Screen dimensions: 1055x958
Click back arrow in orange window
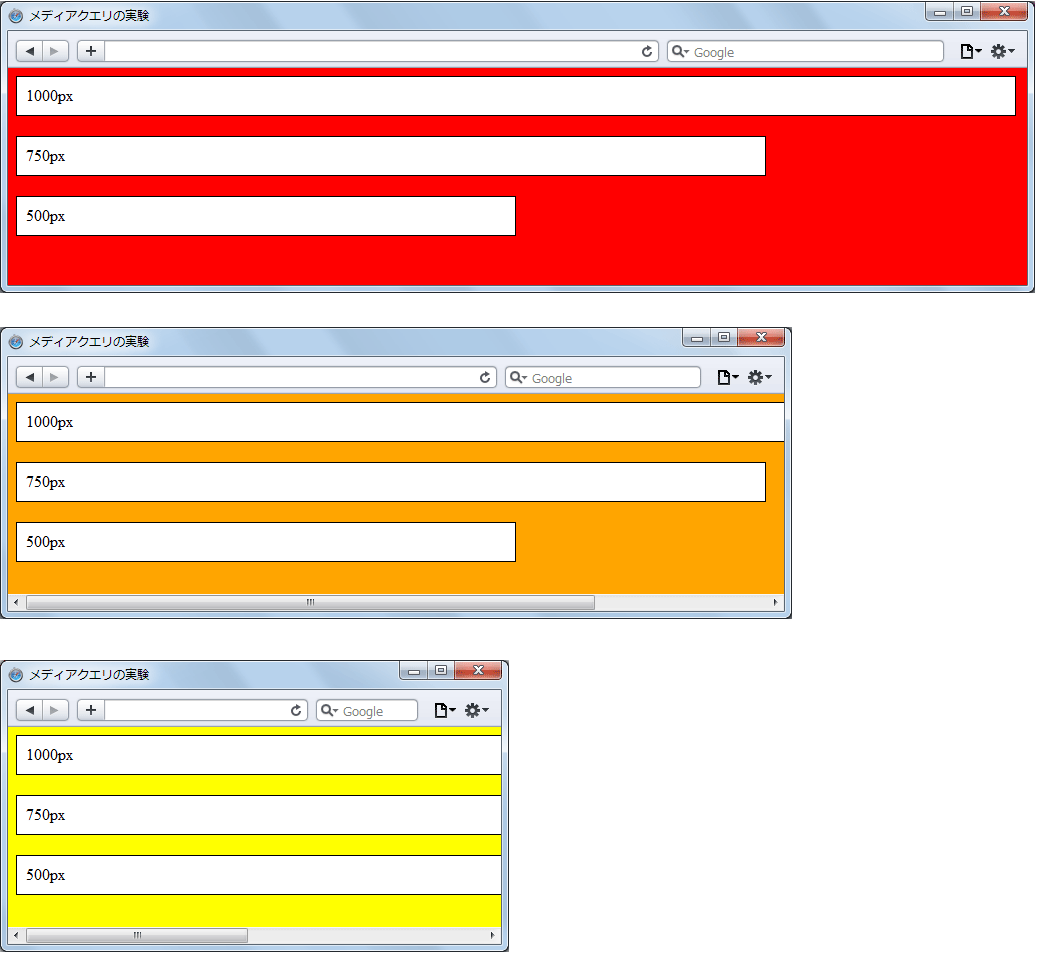click(30, 377)
